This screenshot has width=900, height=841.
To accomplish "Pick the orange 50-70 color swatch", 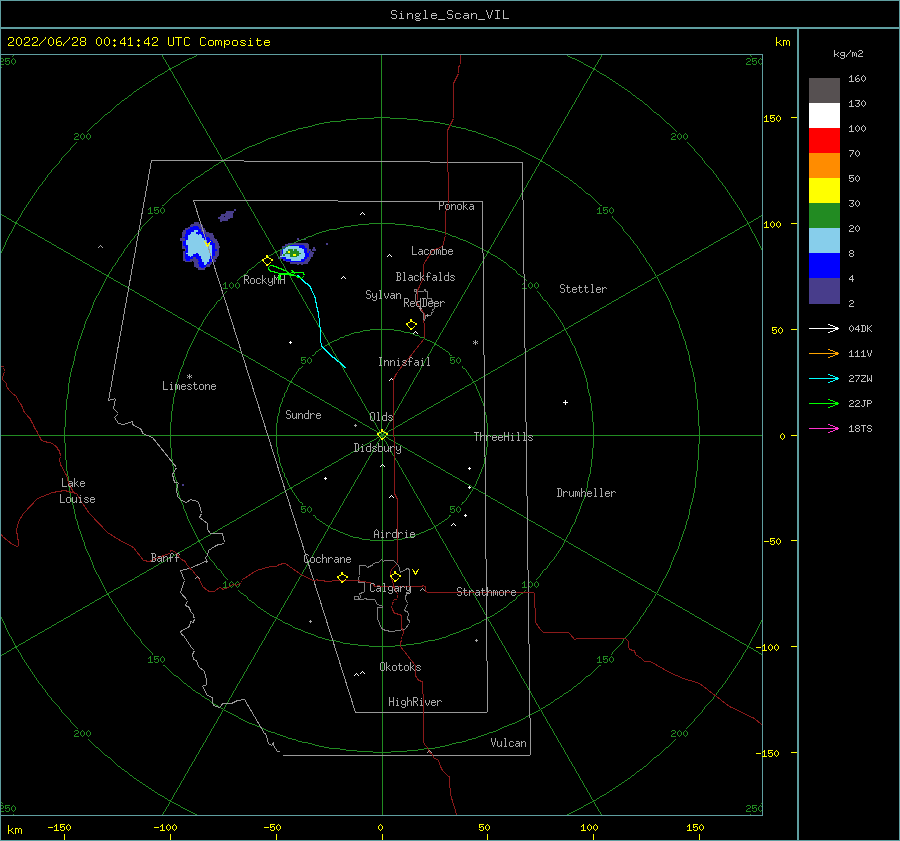I will point(824,165).
